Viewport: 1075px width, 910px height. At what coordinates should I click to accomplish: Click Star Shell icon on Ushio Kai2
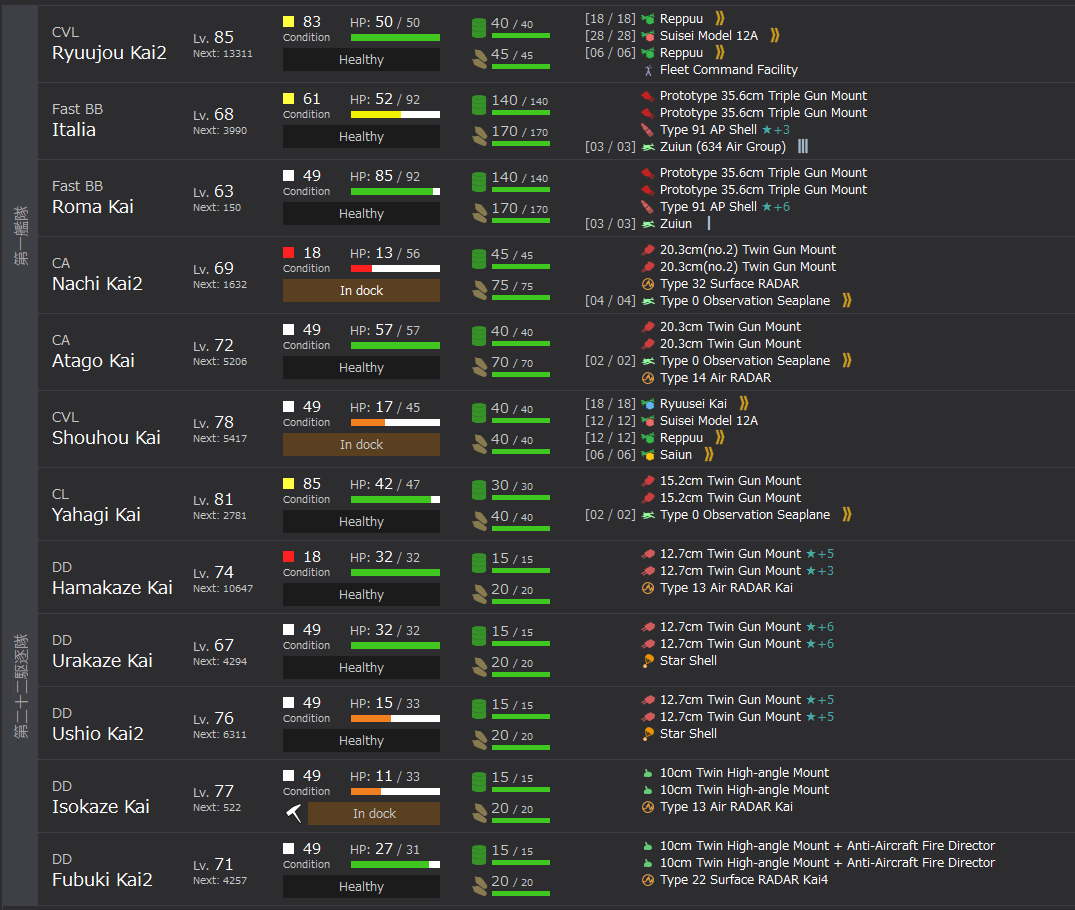tap(648, 734)
